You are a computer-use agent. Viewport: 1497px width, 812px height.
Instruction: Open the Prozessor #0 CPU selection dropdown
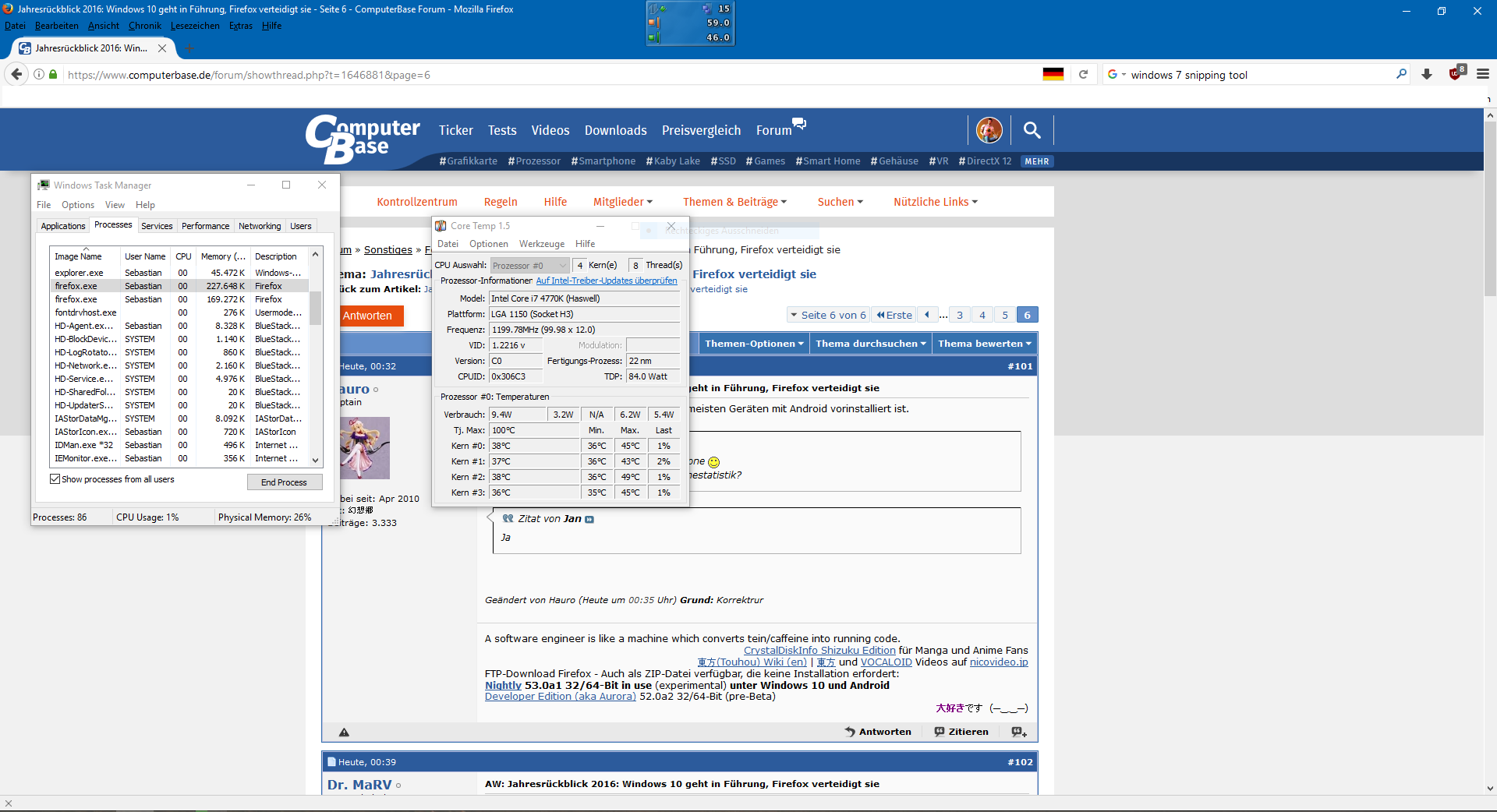tap(529, 266)
